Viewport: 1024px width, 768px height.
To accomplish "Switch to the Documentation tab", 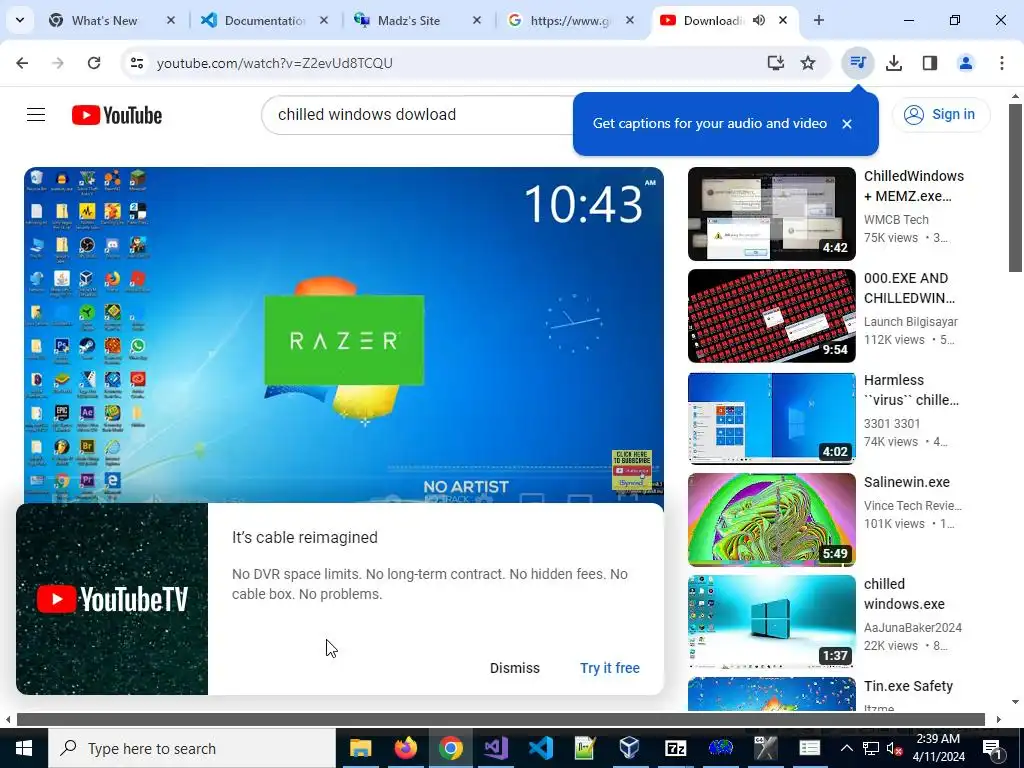I will [x=264, y=21].
